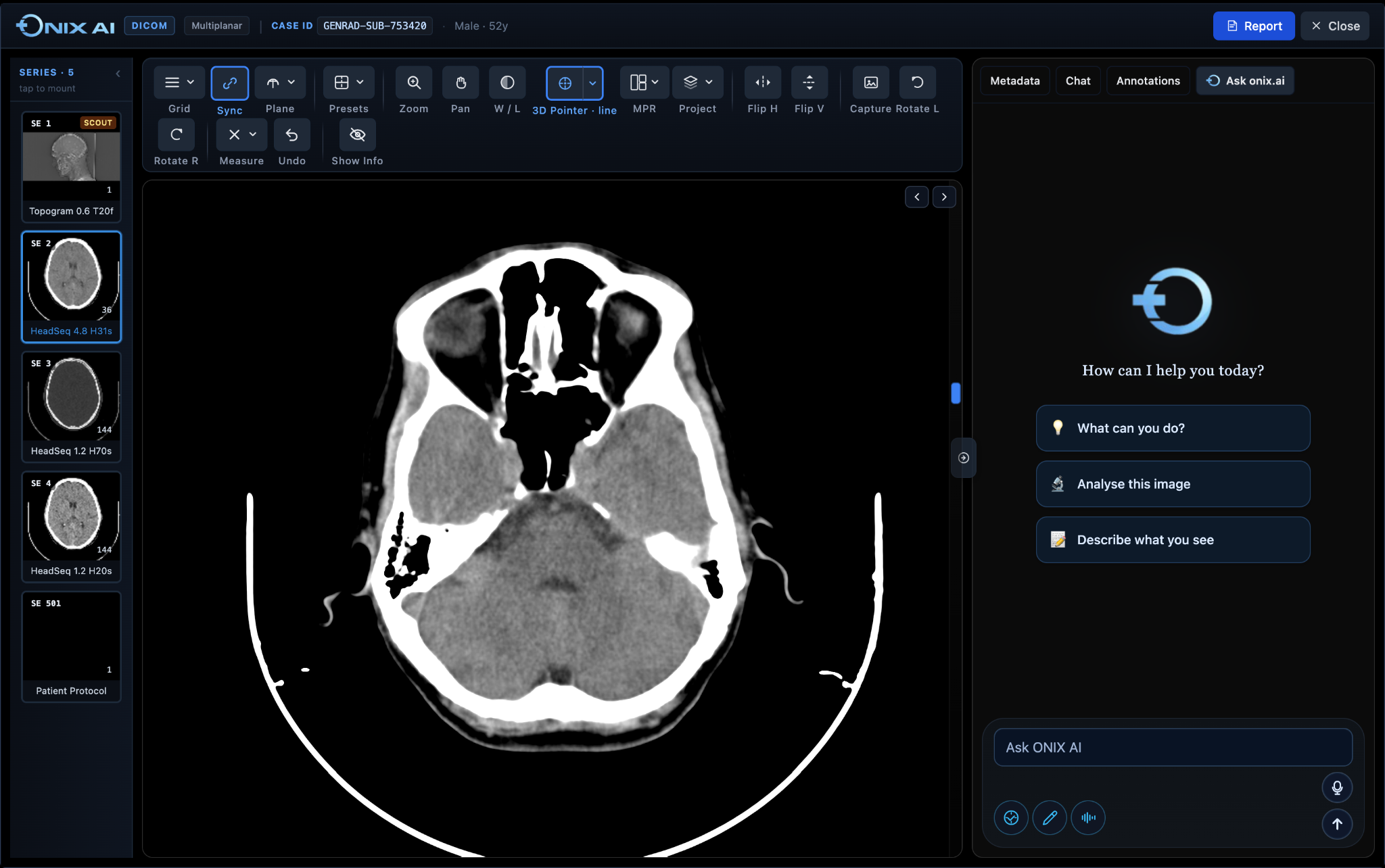1385x868 pixels.
Task: Rotate the image right with Rotate R
Action: [x=176, y=135]
